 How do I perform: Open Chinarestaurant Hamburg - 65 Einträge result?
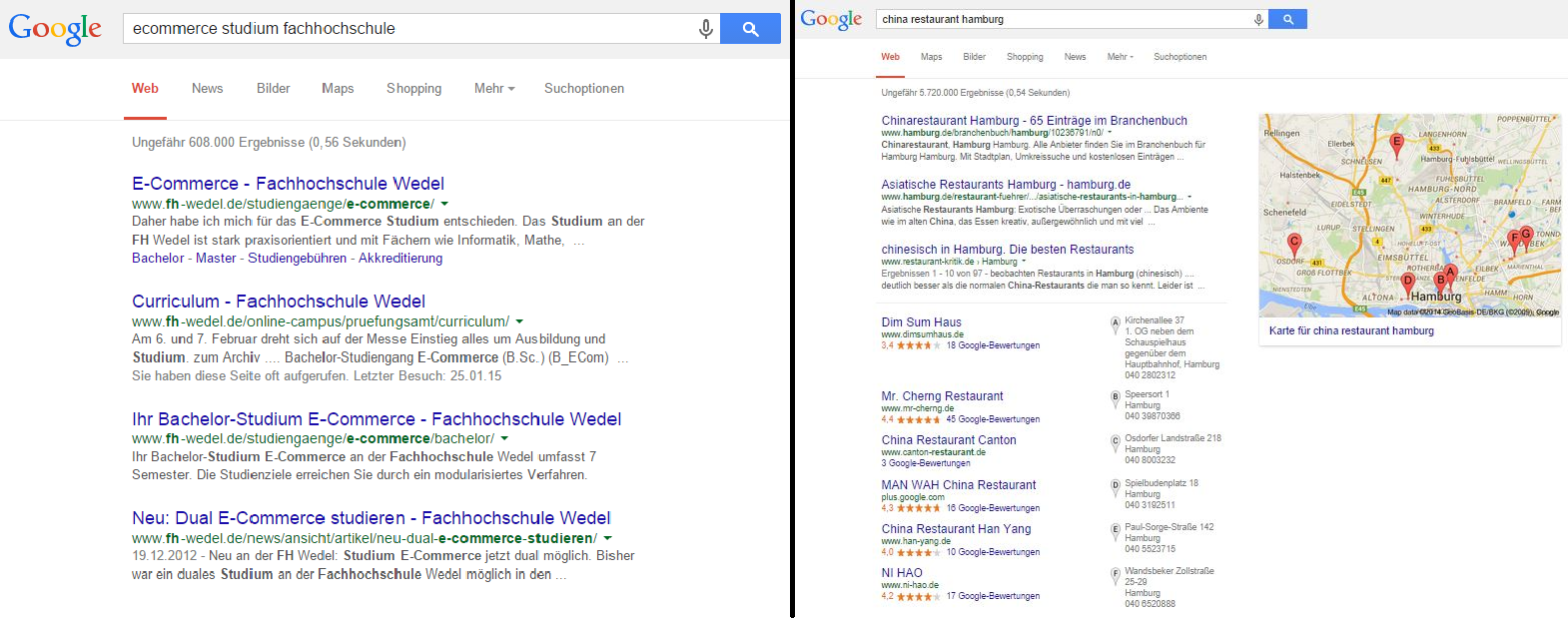coord(1034,121)
